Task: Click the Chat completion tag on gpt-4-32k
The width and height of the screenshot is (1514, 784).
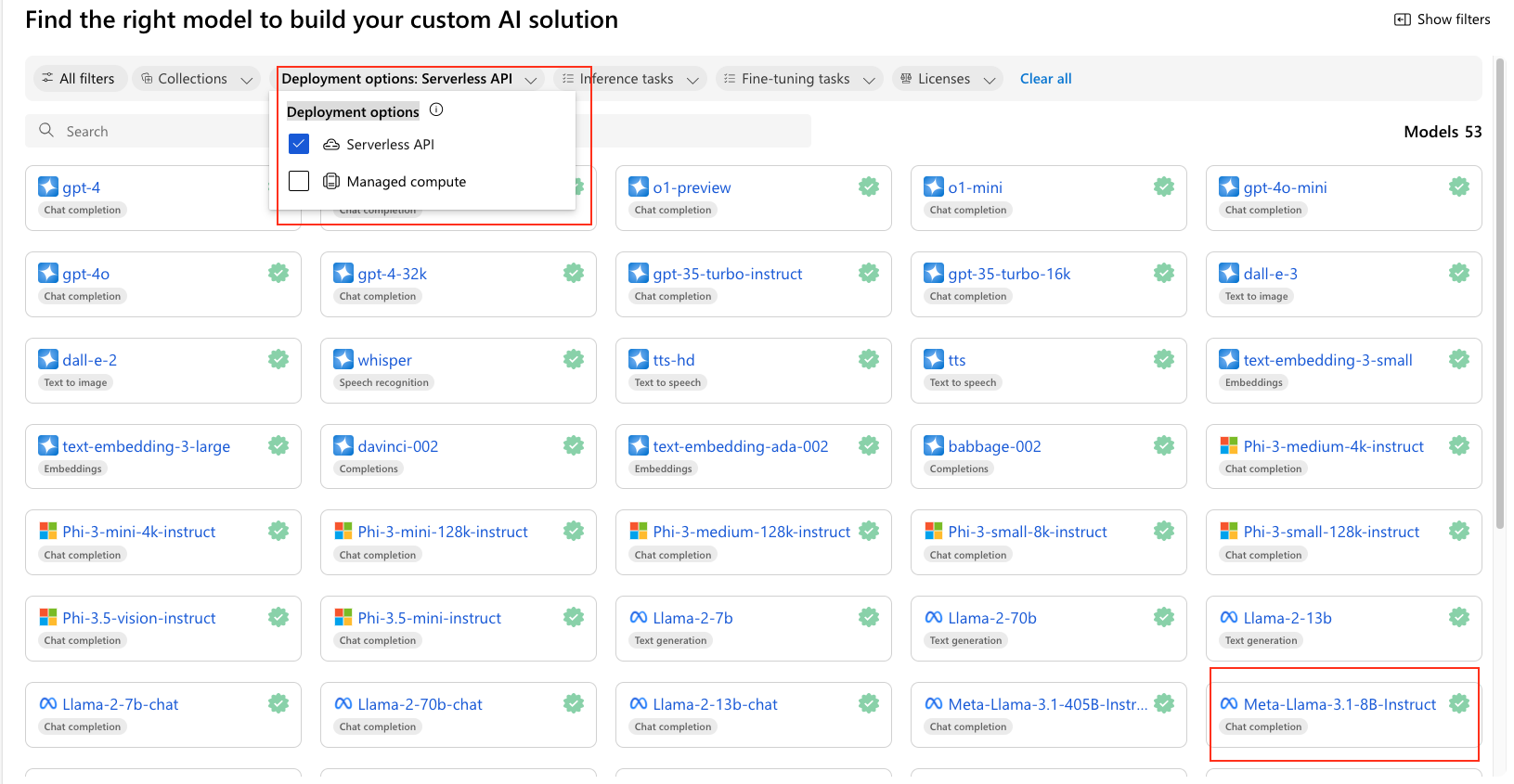Action: [378, 296]
